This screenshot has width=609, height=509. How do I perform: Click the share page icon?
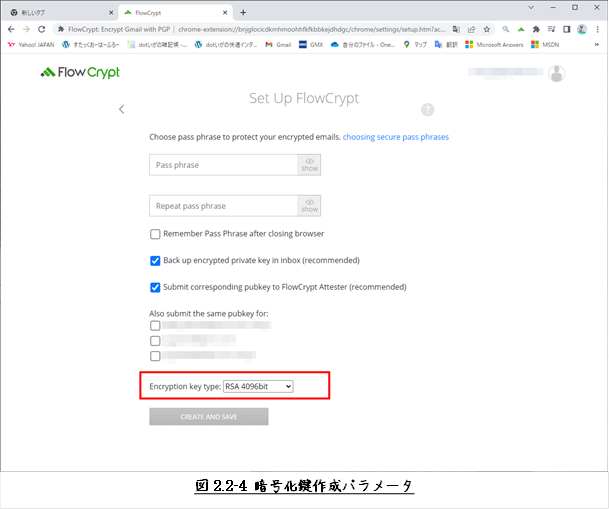472,30
